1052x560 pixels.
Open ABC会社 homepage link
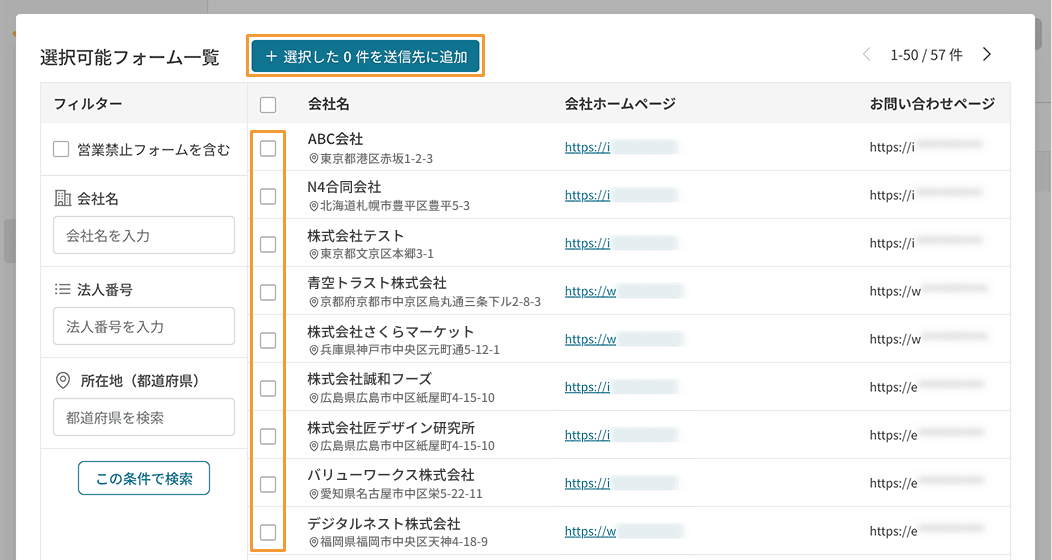pos(587,147)
